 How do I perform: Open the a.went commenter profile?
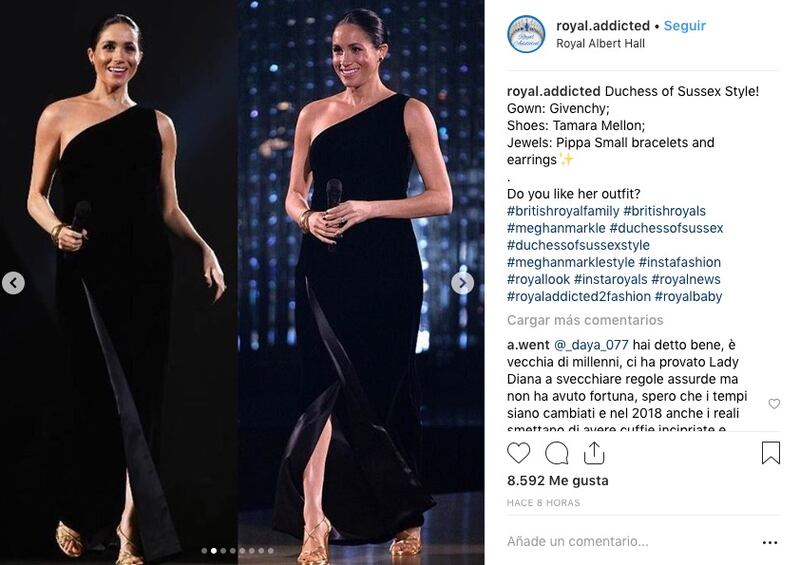[x=528, y=345]
